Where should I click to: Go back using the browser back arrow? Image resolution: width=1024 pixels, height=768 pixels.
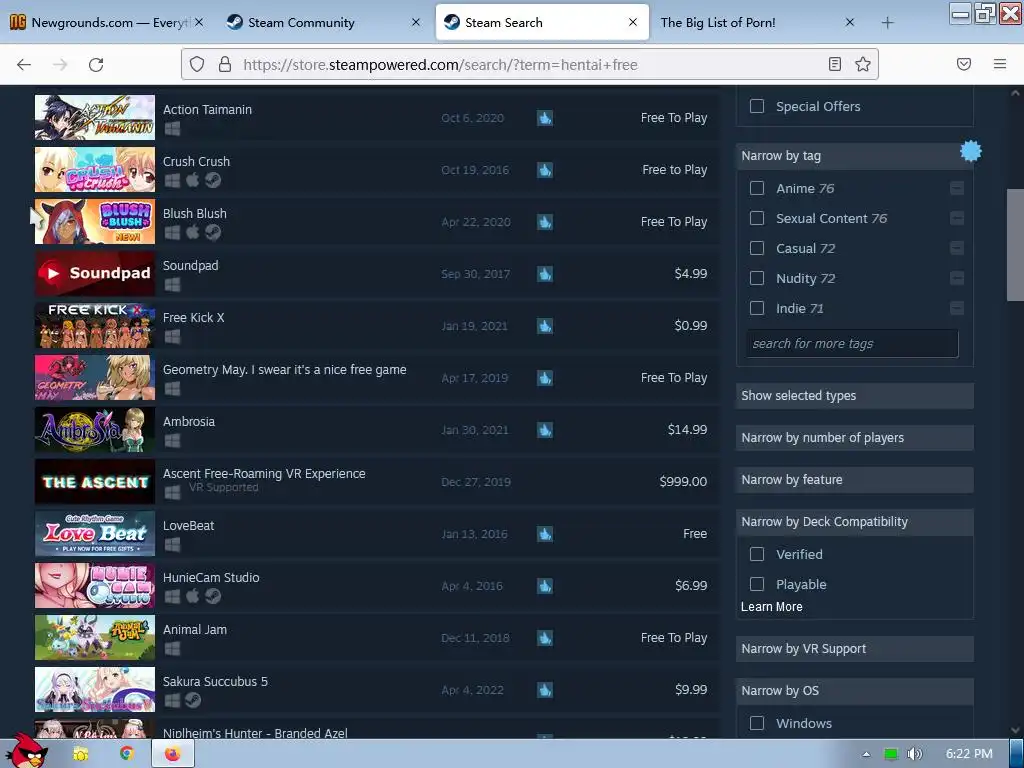(24, 65)
